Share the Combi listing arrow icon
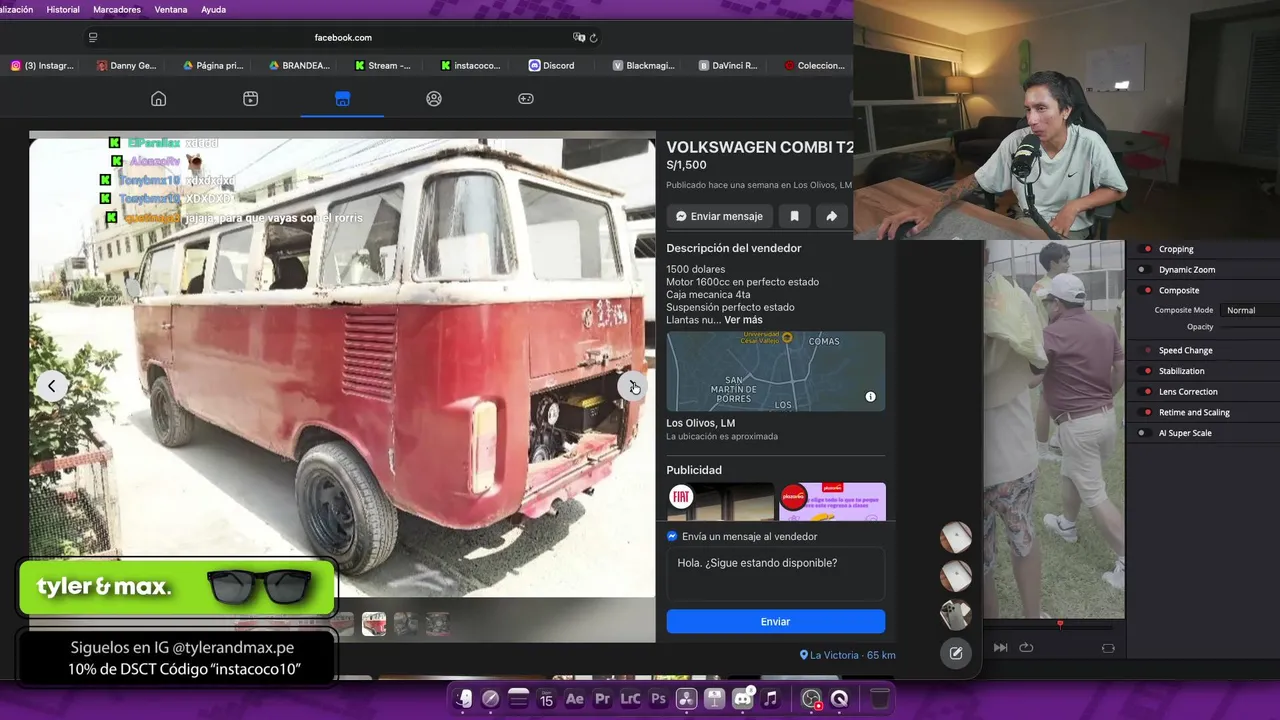 coord(831,216)
